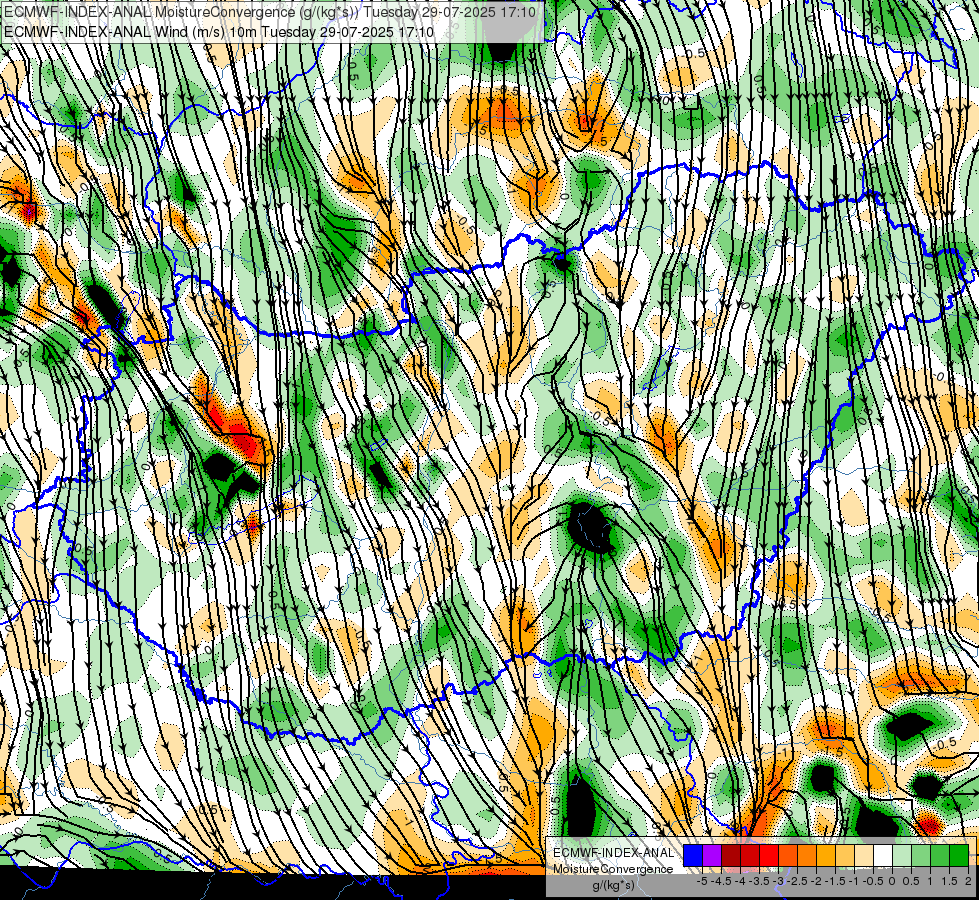The height and width of the screenshot is (900, 979).
Task: Click the -3.5 tick label on legend scale
Action: point(759,881)
